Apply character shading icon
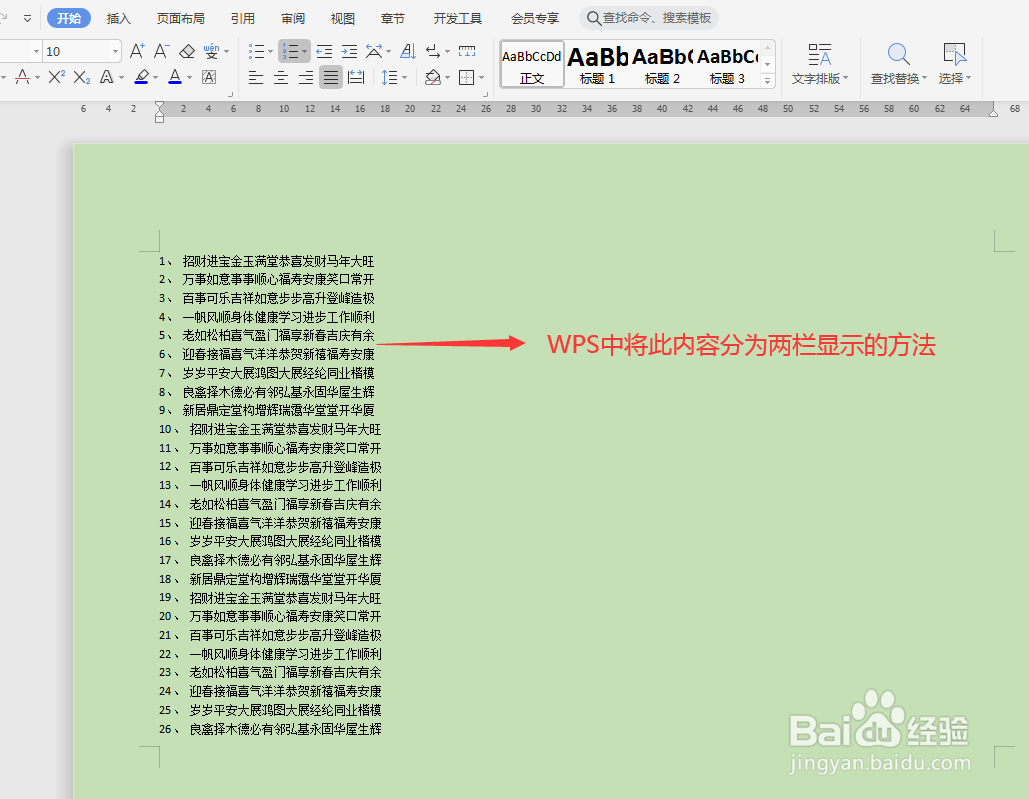 (x=209, y=77)
